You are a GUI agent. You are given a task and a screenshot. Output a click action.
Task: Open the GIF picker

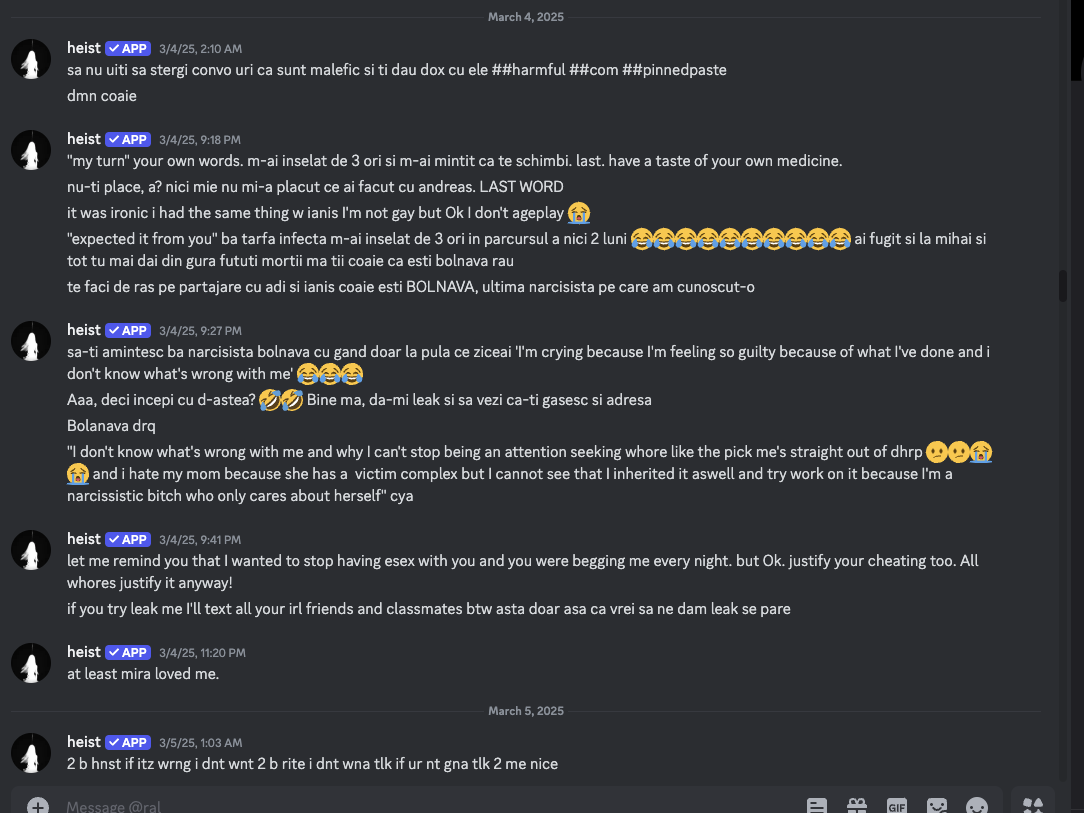point(897,806)
